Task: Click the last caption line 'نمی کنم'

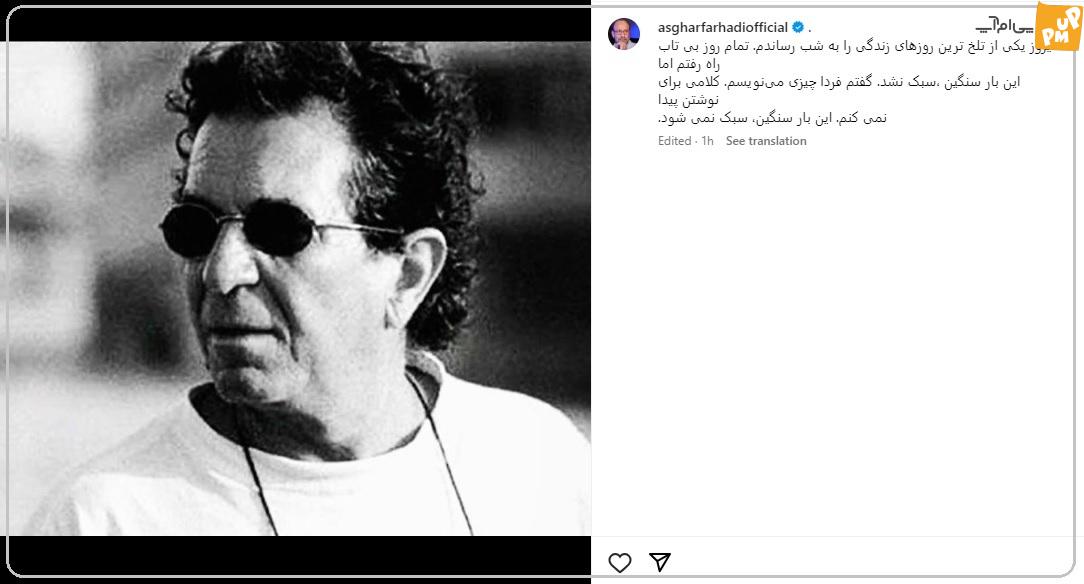Action: [772, 118]
